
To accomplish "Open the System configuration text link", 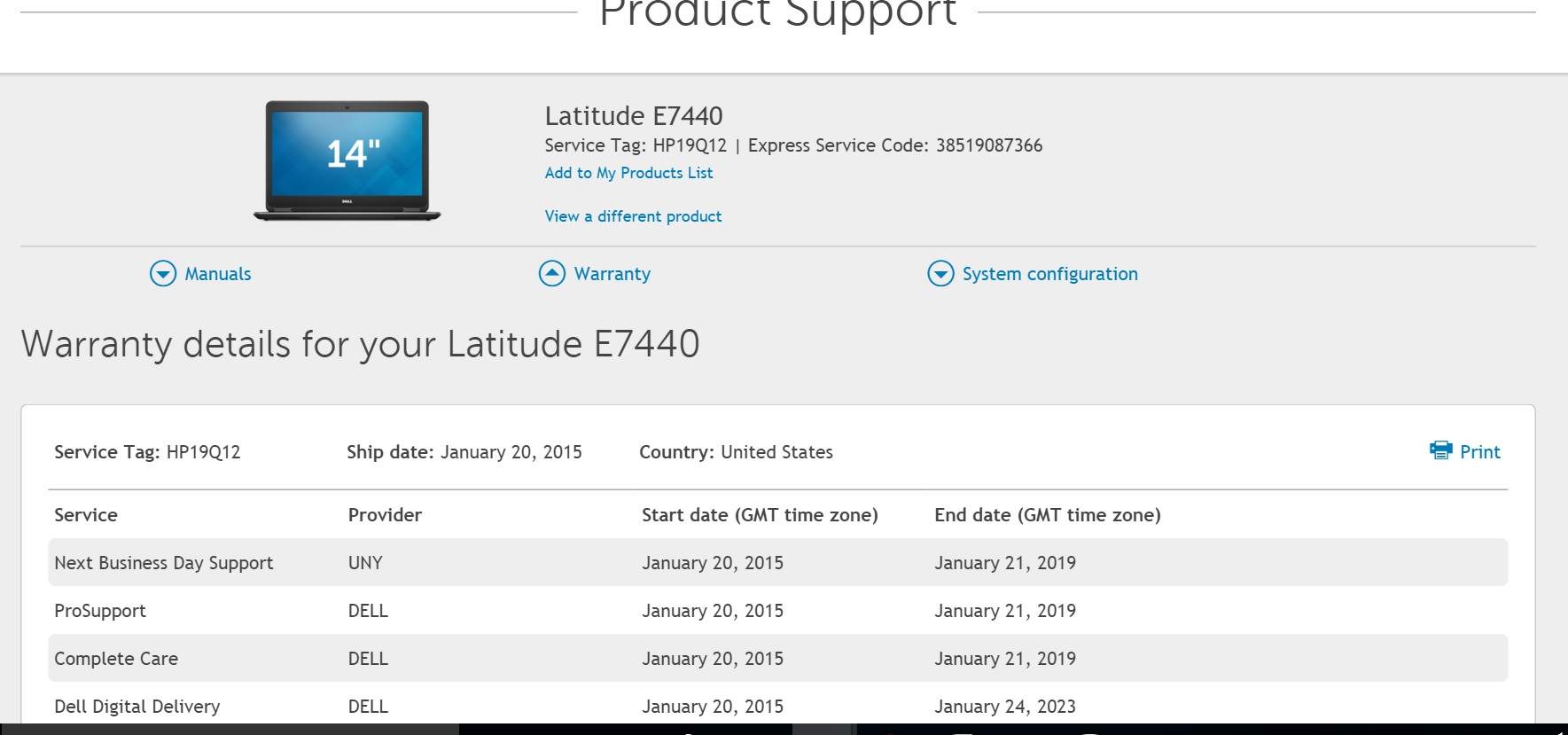I will [1049, 274].
